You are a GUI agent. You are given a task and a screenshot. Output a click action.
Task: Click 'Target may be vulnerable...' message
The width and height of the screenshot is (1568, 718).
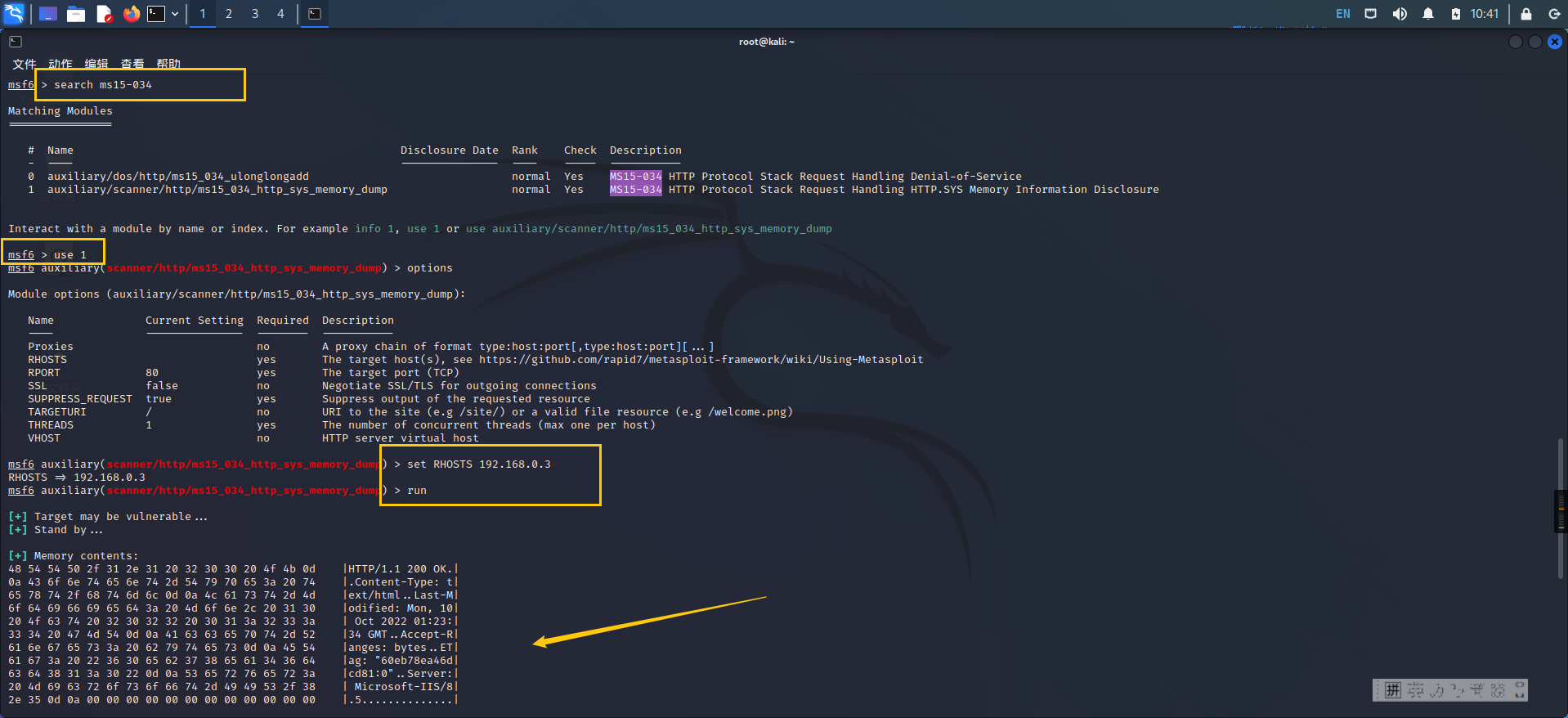[x=121, y=517]
